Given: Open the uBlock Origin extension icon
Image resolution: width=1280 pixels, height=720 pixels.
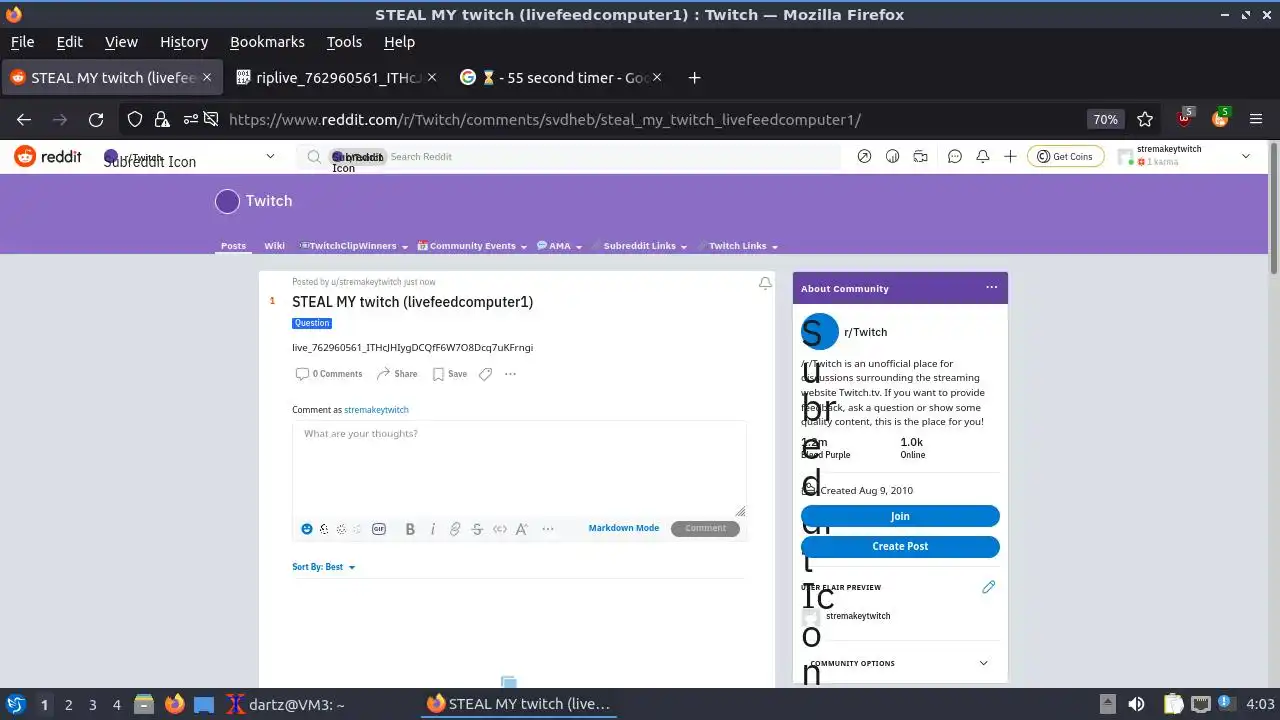Looking at the screenshot, I should point(1185,118).
